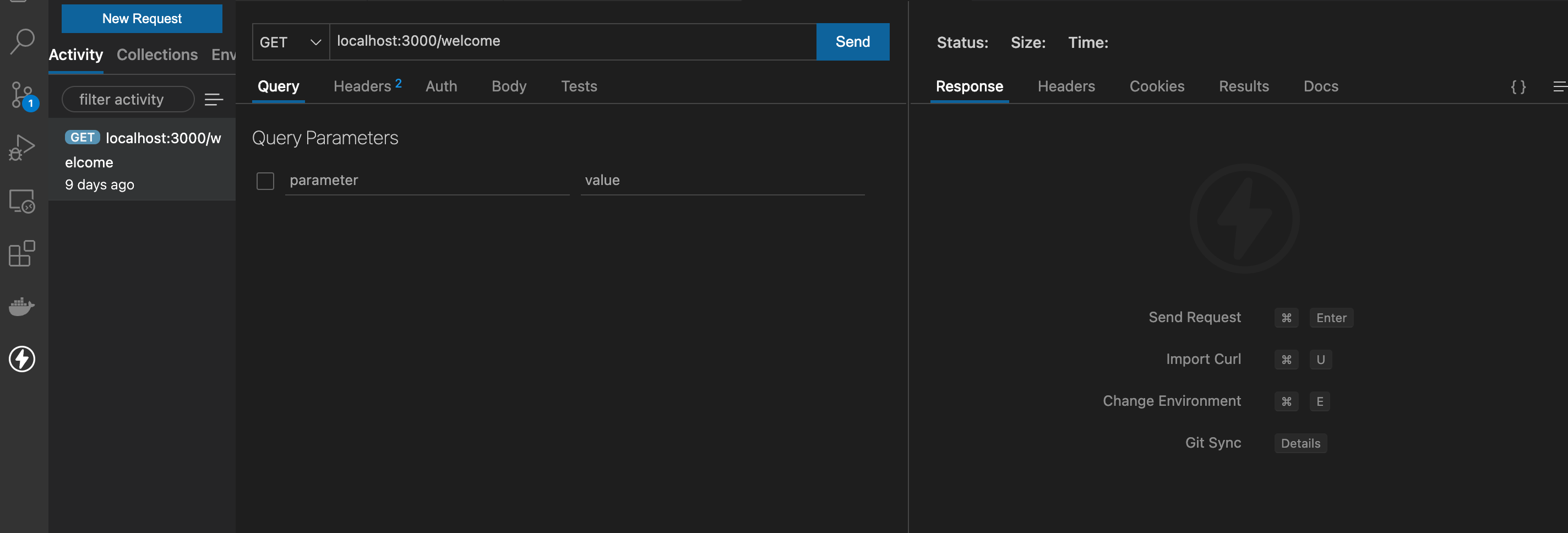Click the Change Environment shortcut label
This screenshot has height=533, width=1568.
[x=1171, y=401]
